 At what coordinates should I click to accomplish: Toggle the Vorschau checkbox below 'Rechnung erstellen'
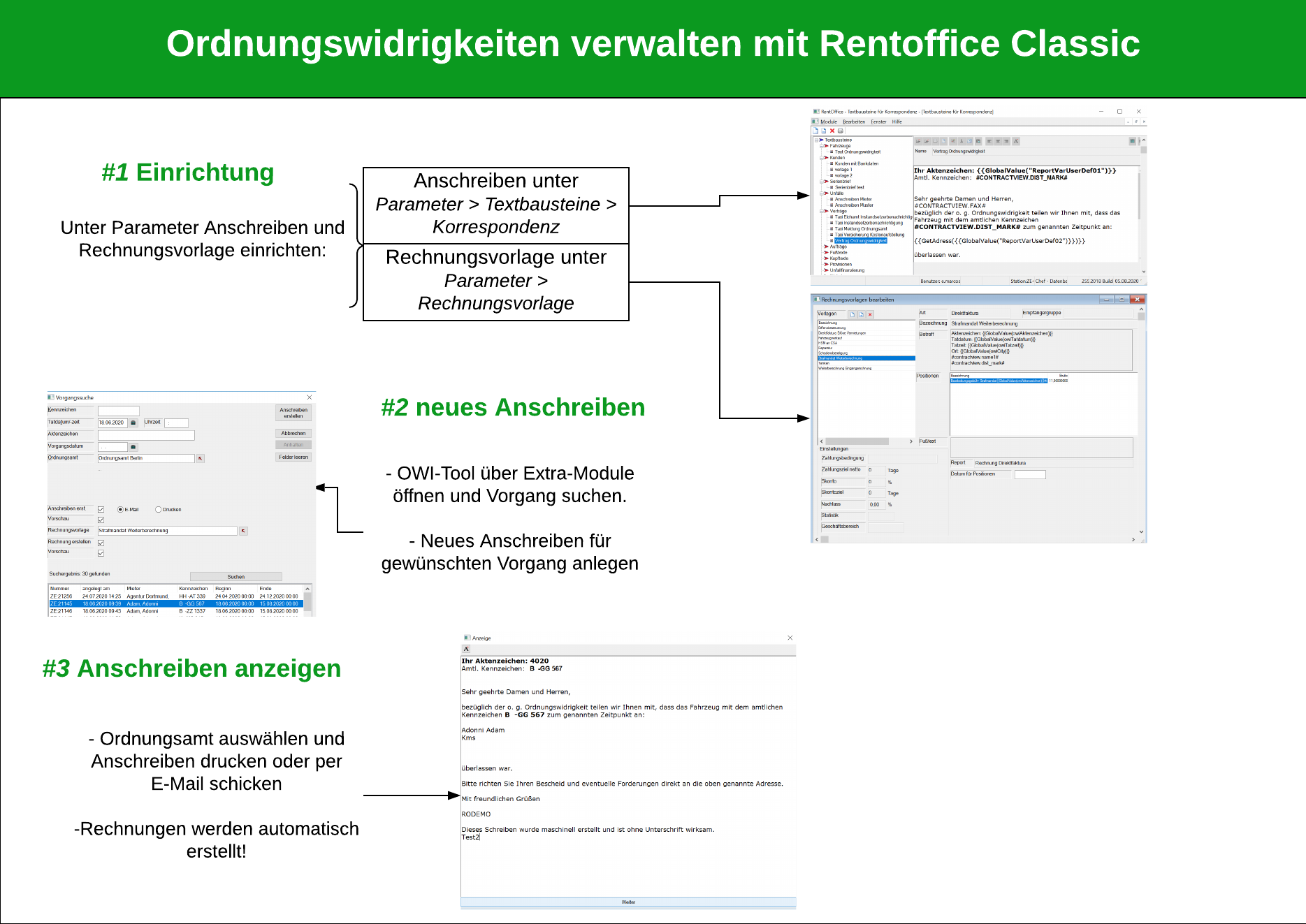pyautogui.click(x=101, y=553)
